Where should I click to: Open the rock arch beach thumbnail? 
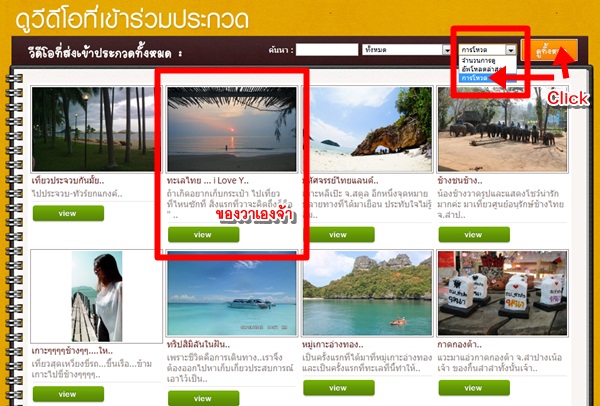tap(367, 129)
